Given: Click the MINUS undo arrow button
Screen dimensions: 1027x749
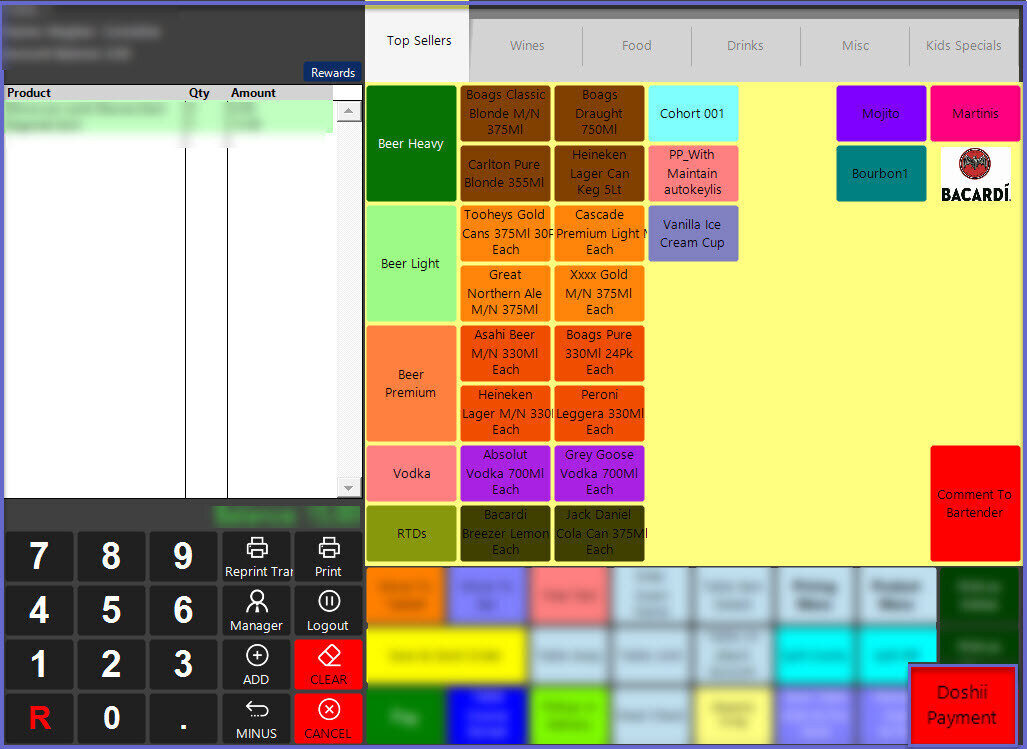Looking at the screenshot, I should [x=256, y=719].
